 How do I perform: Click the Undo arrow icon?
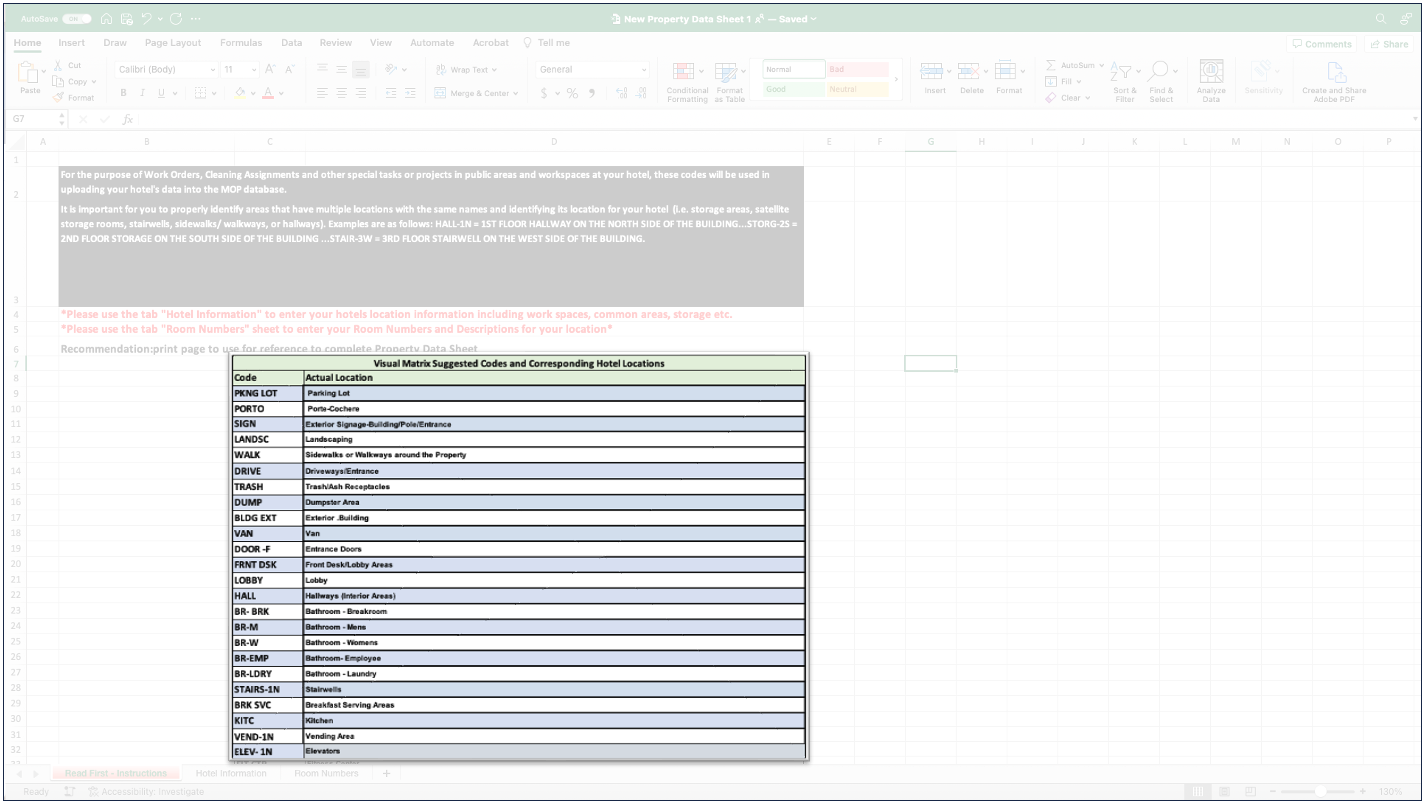(147, 19)
